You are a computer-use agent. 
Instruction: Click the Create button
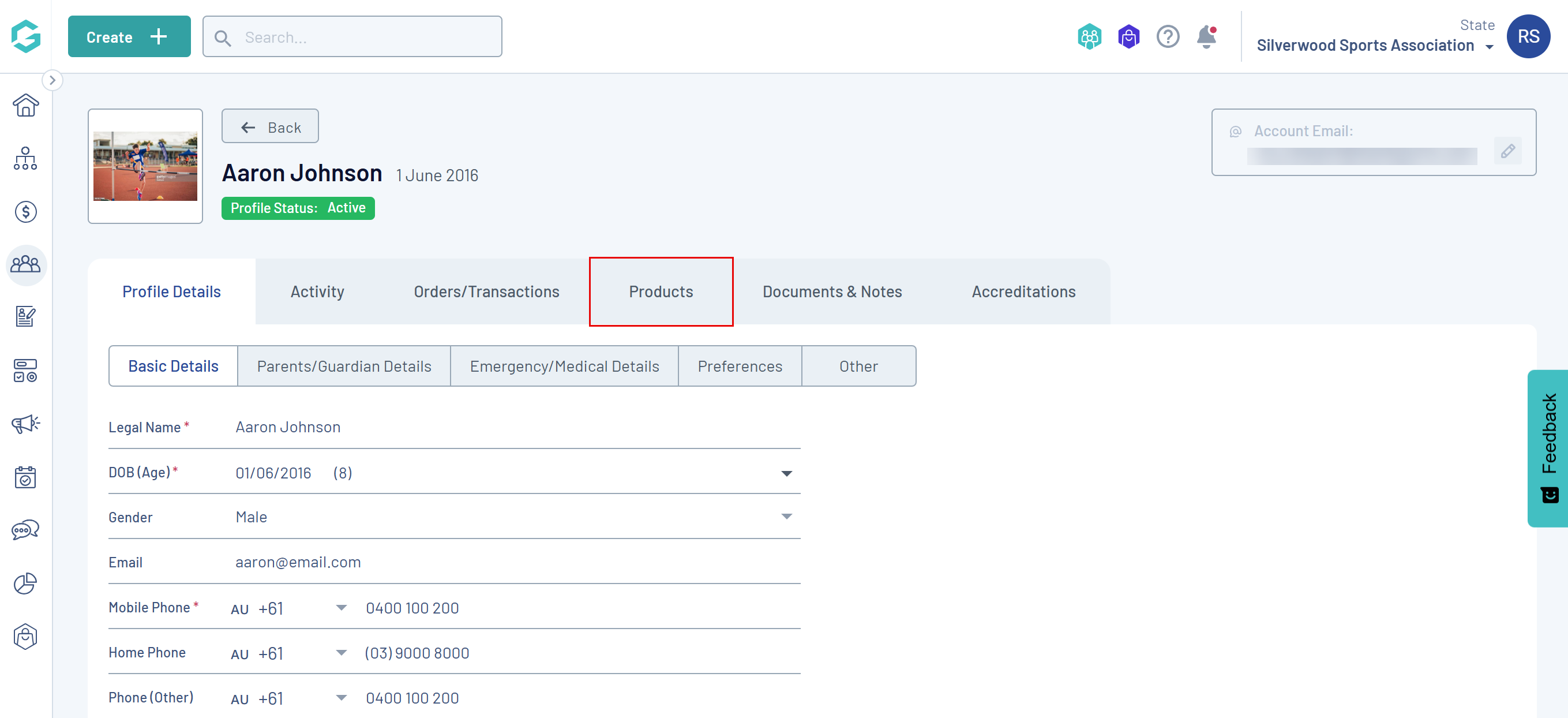tap(129, 37)
